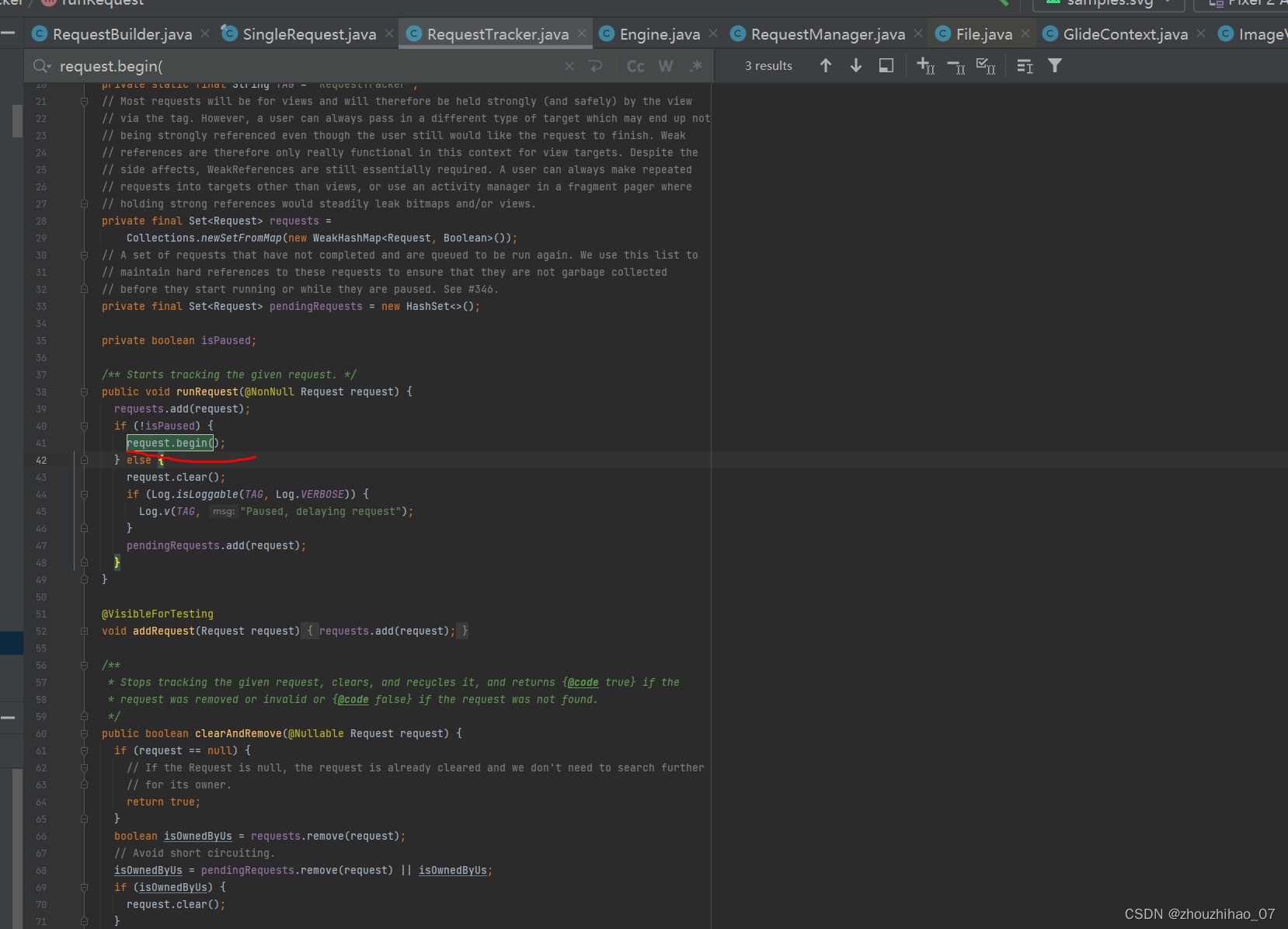Click 'request.clear();' on line 43
1288x929 pixels.
(176, 478)
